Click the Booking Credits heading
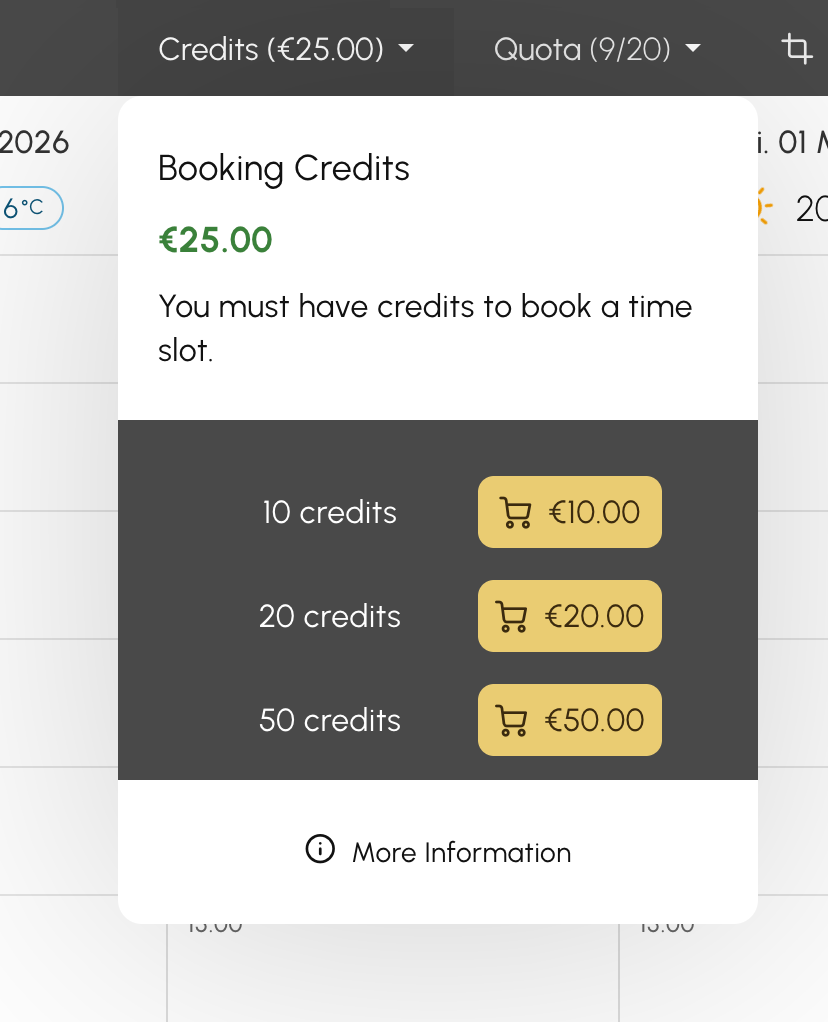The image size is (828, 1022). (x=284, y=168)
